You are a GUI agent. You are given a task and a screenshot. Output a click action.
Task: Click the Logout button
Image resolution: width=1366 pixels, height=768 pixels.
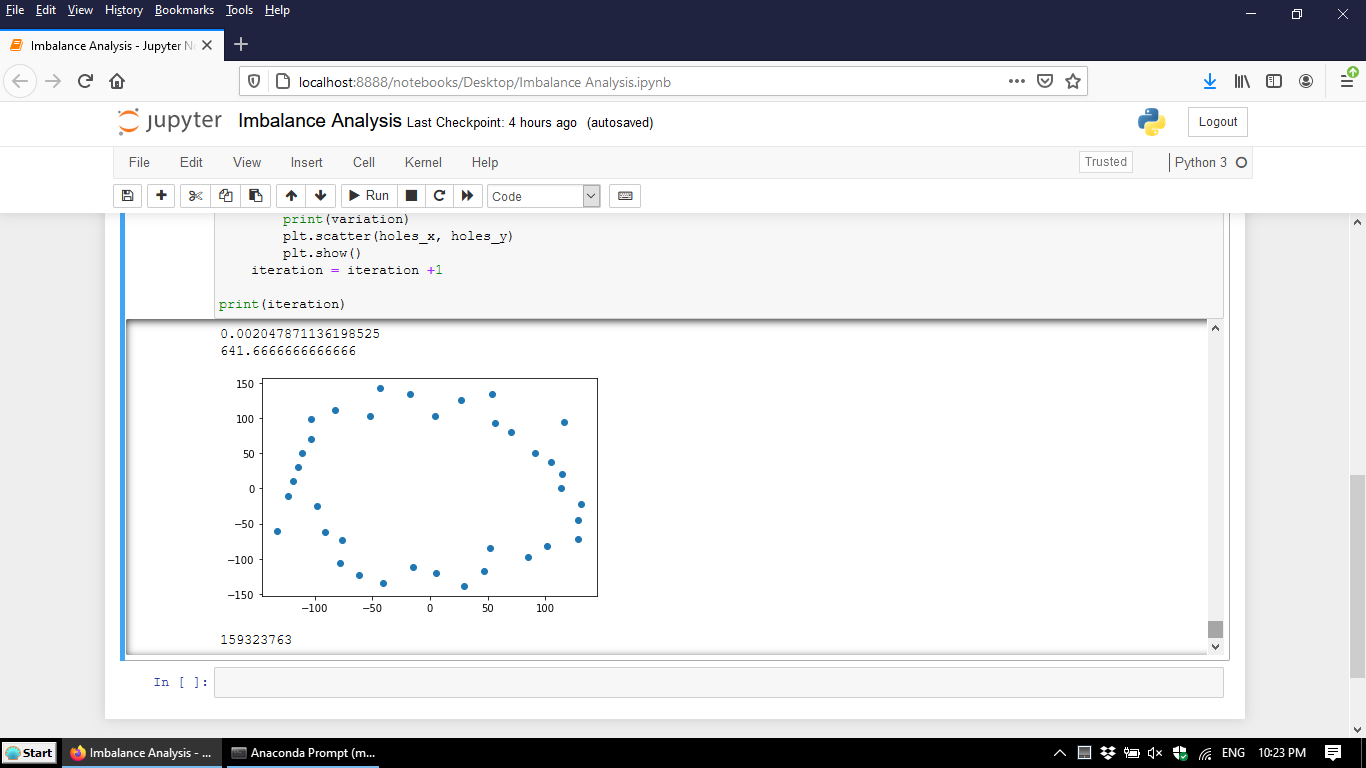[1218, 122]
